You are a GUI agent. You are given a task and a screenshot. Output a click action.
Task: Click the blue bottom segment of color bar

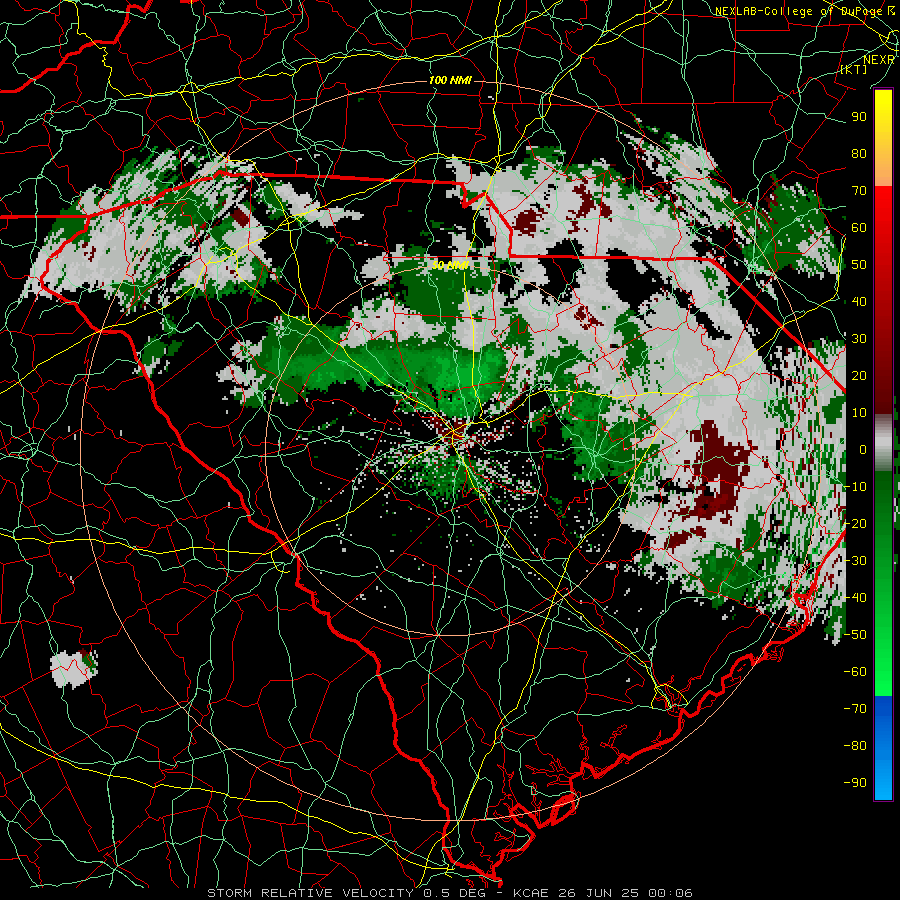click(x=883, y=748)
